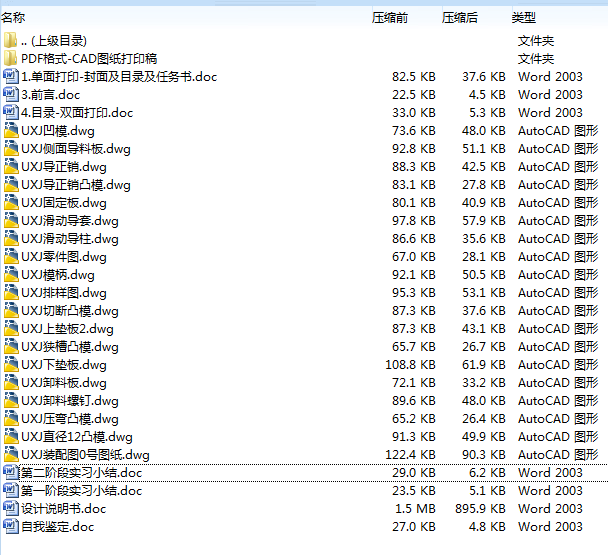The image size is (608, 555).
Task: Click the AutoCAD 图形 type of UXJ模柄.dwg
Action: (x=558, y=275)
